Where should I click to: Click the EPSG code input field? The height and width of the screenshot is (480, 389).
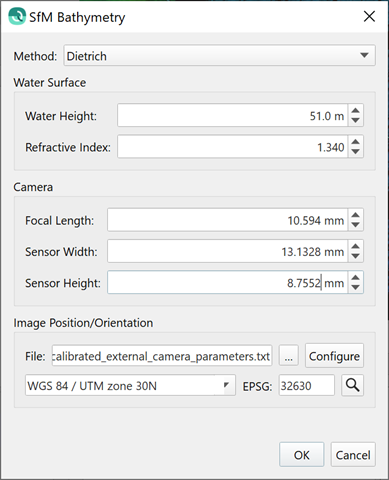tap(307, 385)
